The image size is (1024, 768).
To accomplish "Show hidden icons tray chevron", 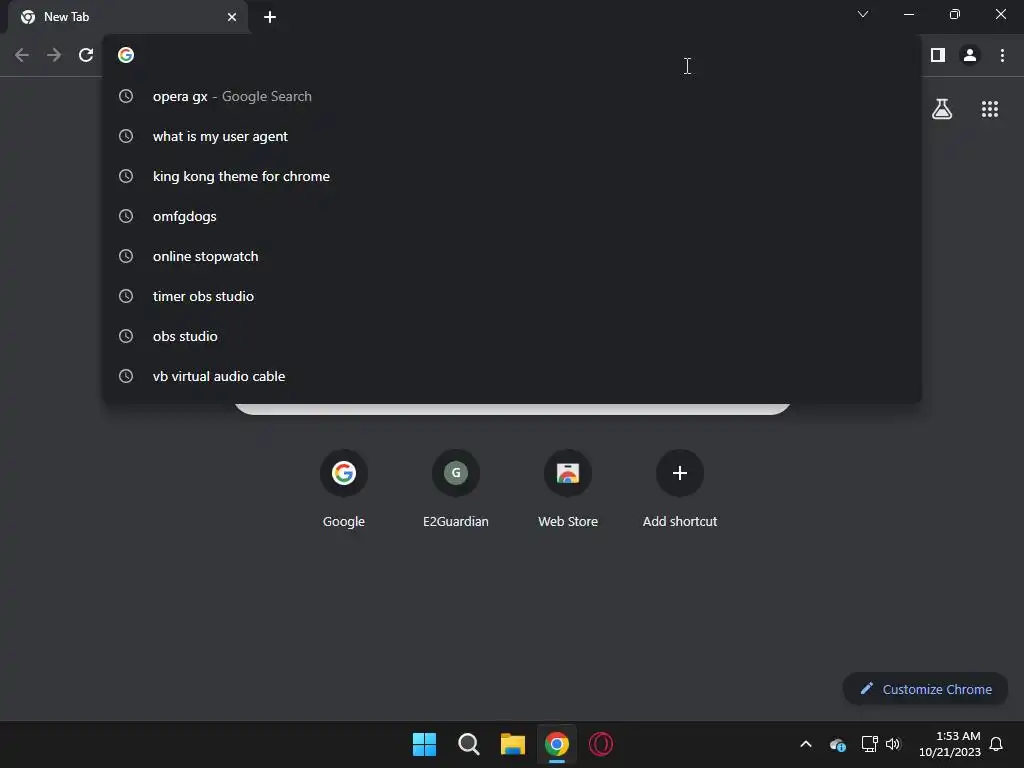I will (x=806, y=744).
